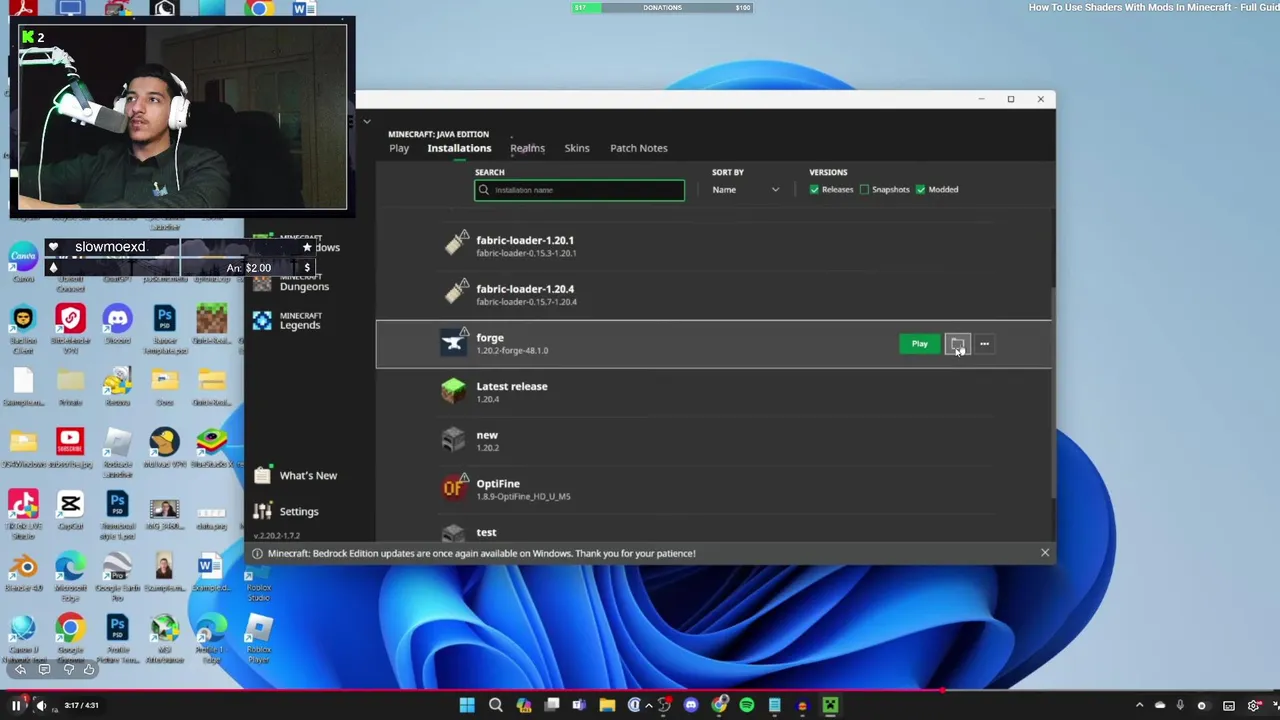This screenshot has height=720, width=1280.
Task: Open Minecraft Legends from the sidebar
Action: (288, 320)
